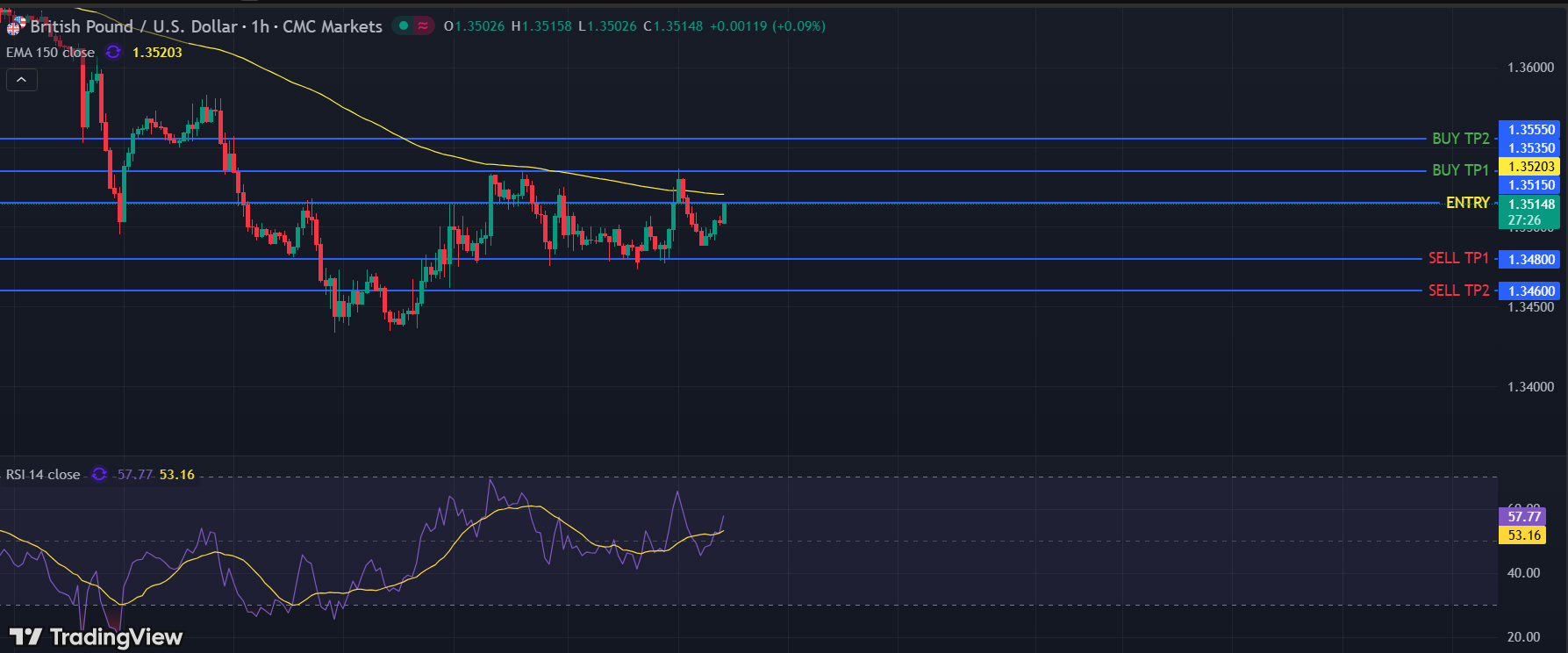Click the purple refresh icon beside EMA 150

[x=113, y=53]
